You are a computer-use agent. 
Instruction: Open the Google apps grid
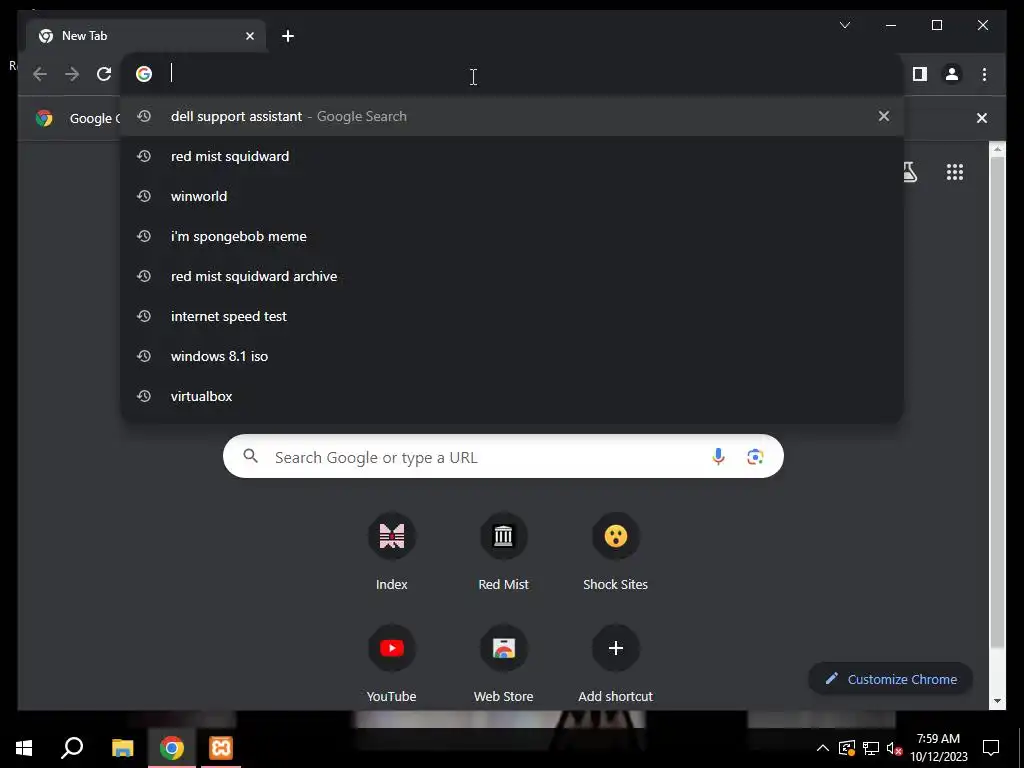955,172
